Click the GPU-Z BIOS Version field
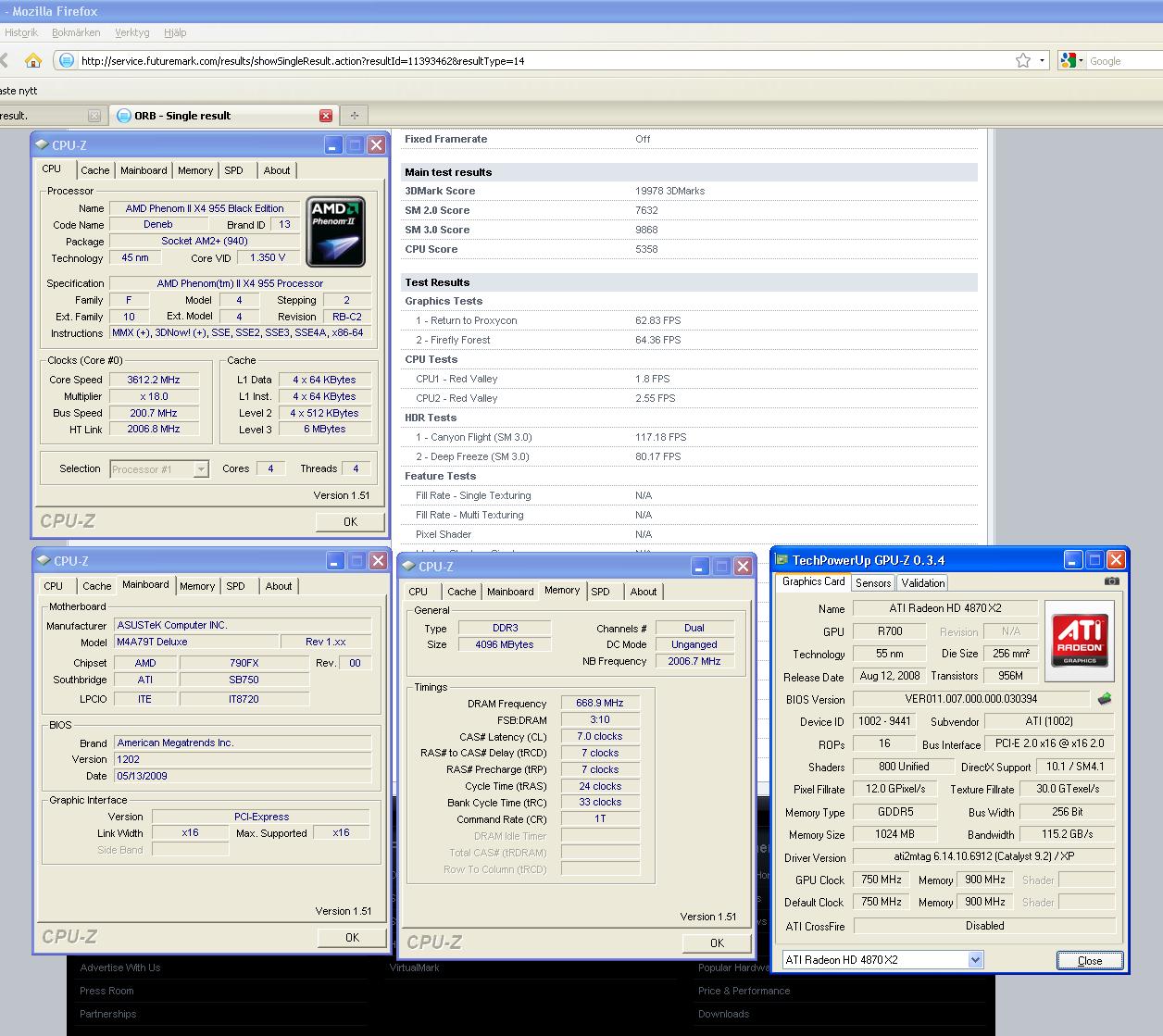 coord(971,699)
